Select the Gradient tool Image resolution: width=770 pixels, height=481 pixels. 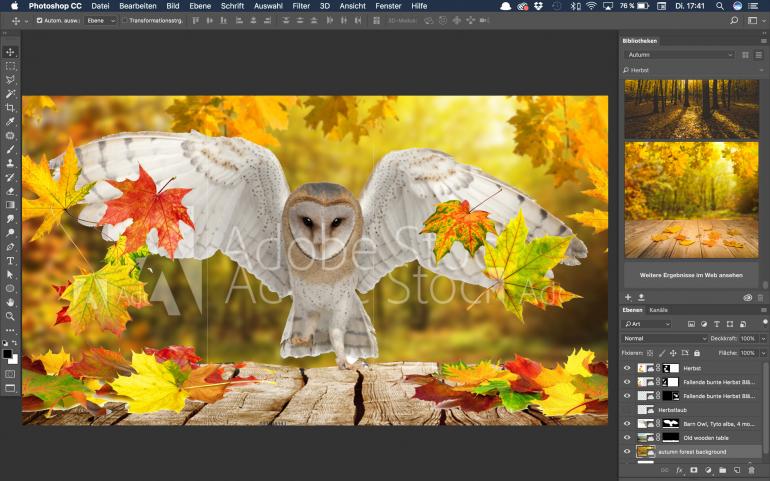(x=10, y=205)
